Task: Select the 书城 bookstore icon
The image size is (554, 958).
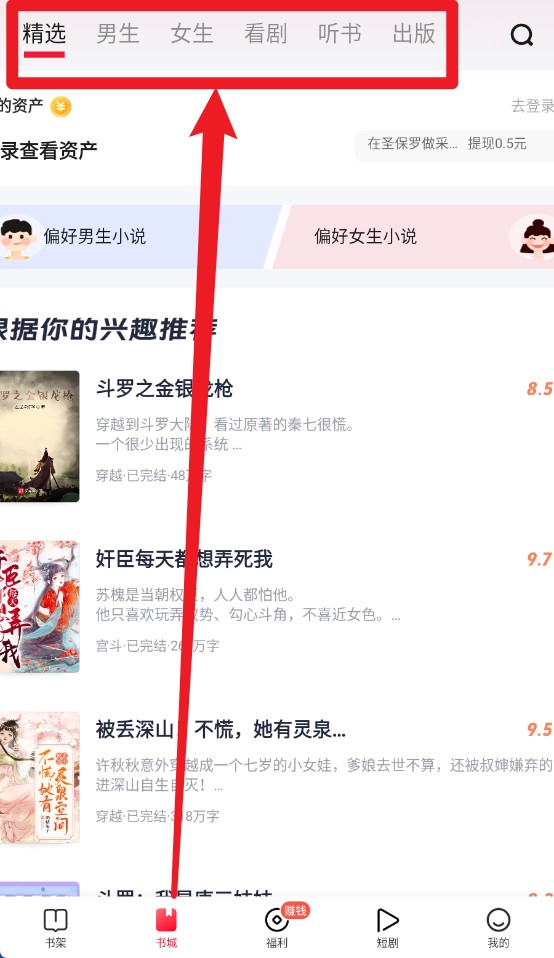Action: click(x=166, y=920)
